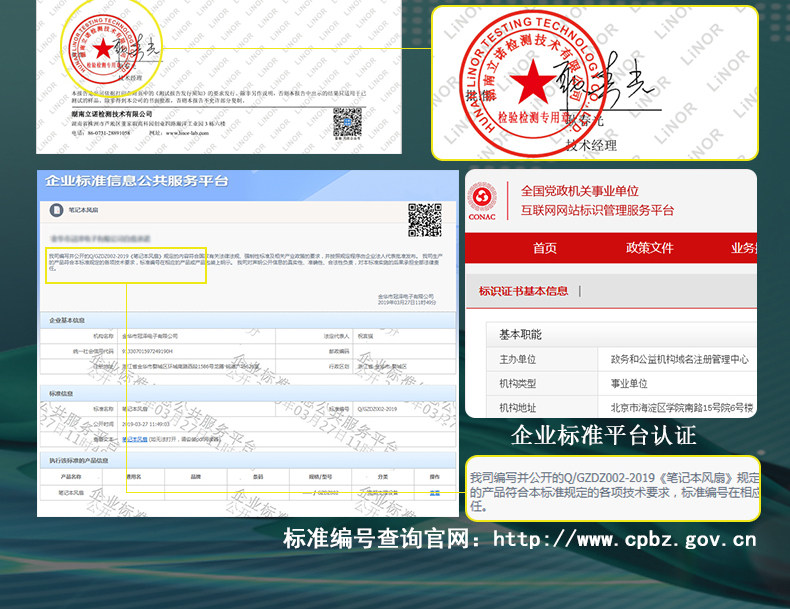
Task: Click the 主办单位 row label
Action: (x=517, y=359)
